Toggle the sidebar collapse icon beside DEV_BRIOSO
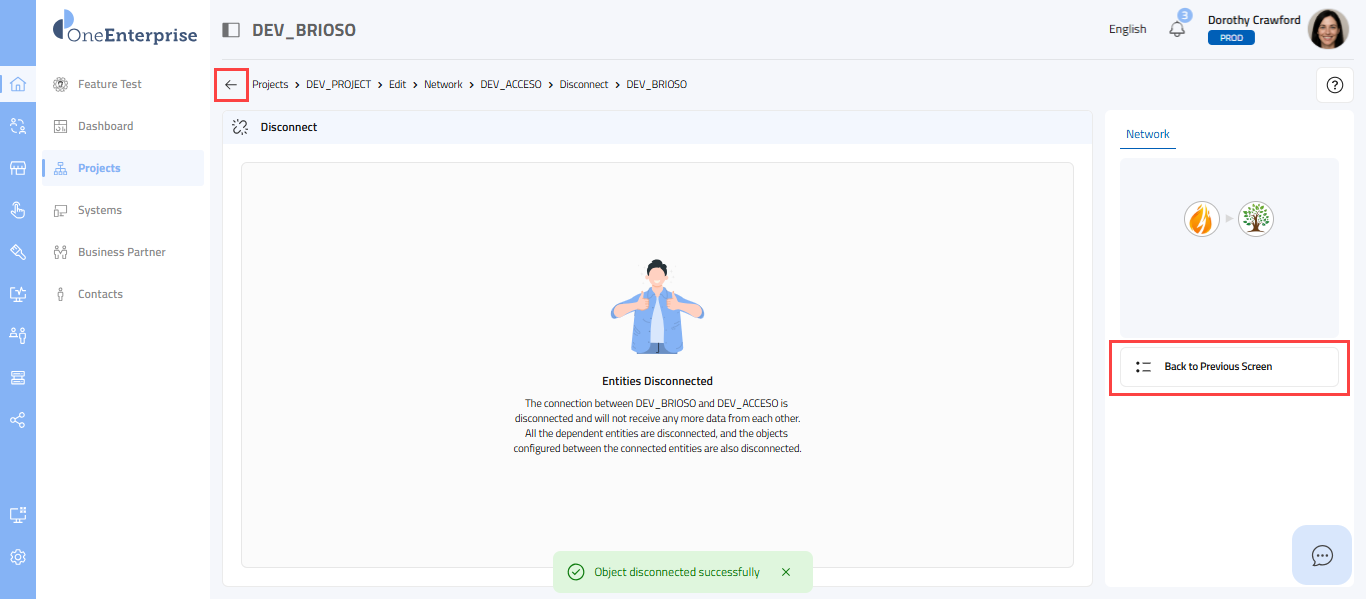Screen dimensions: 1366x599 (231, 30)
